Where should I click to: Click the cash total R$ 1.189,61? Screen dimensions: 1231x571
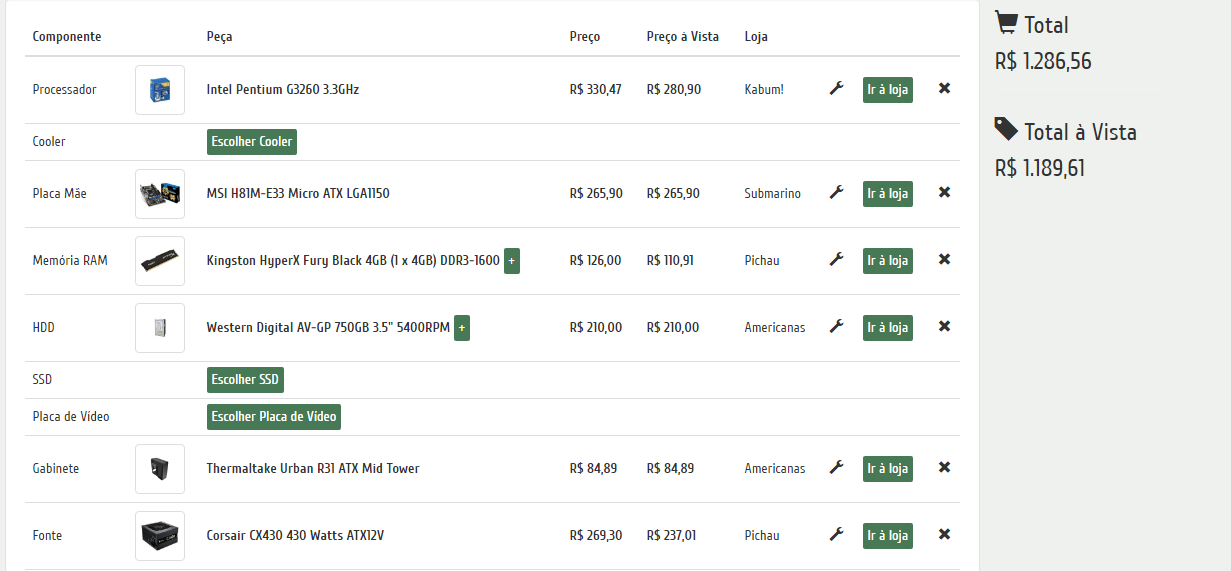click(x=1040, y=168)
